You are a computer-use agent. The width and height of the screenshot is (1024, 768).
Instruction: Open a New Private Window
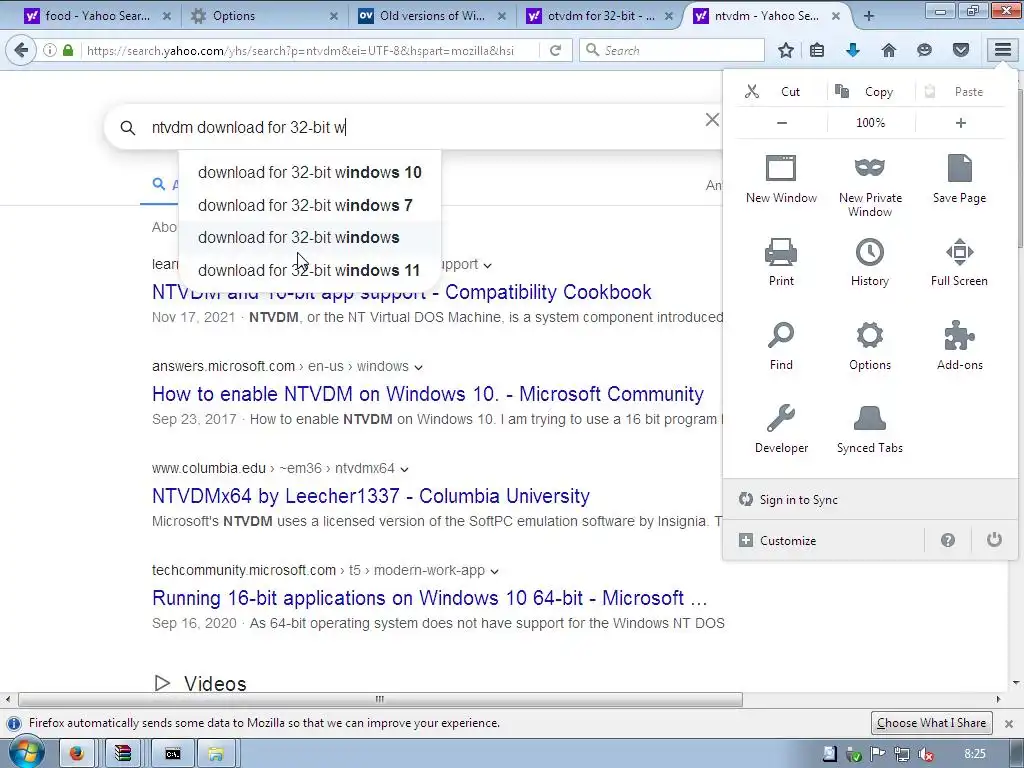(870, 186)
